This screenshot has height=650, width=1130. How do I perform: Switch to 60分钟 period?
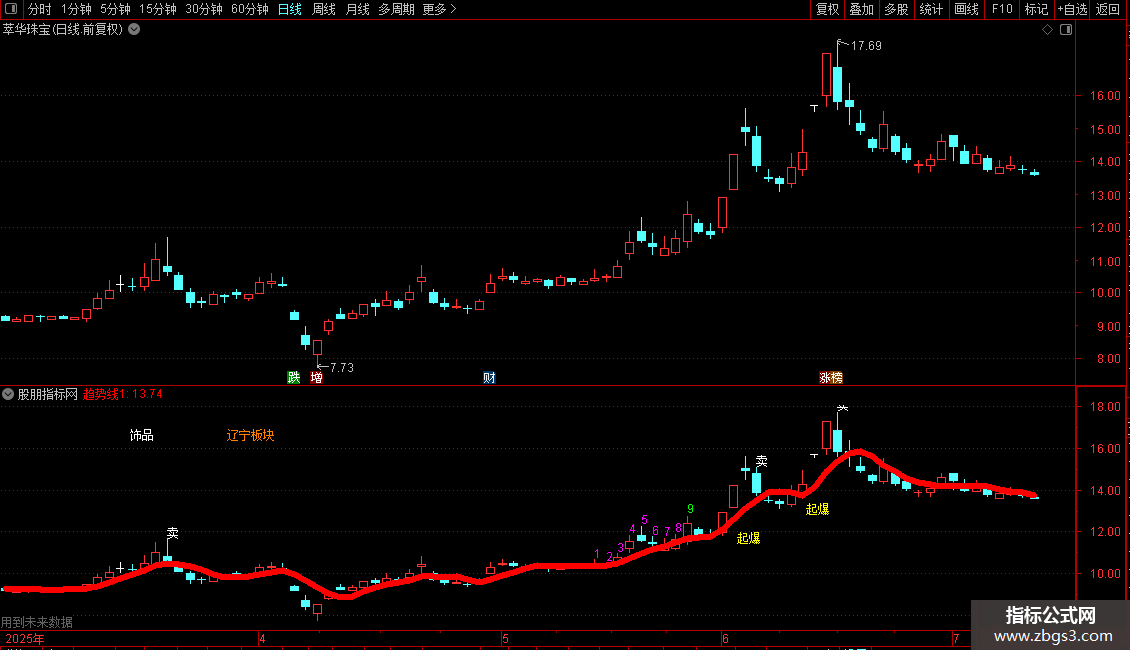(x=249, y=9)
